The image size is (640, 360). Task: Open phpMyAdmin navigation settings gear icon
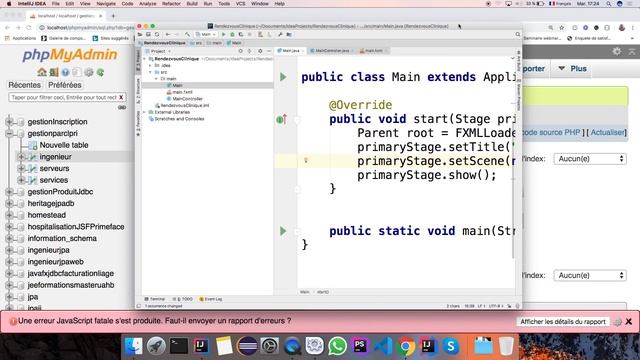pyautogui.click(x=89, y=72)
